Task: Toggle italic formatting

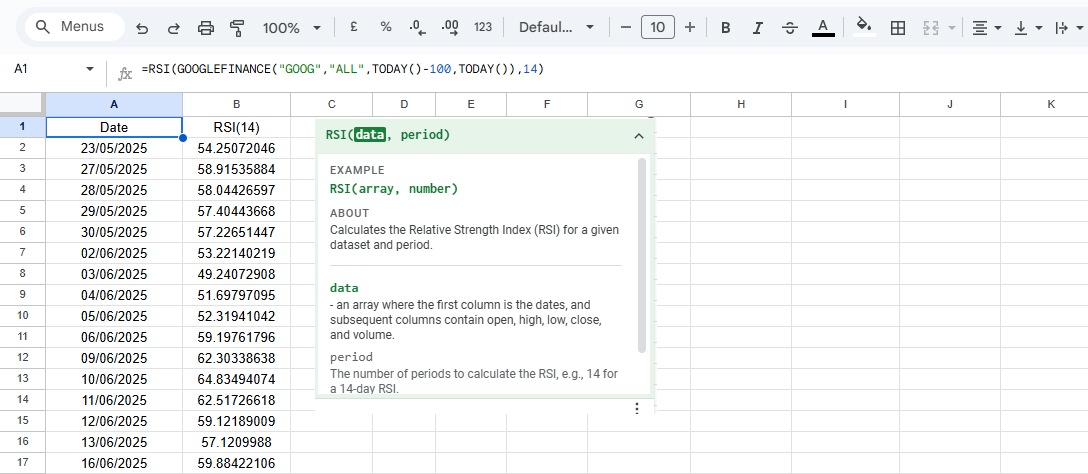Action: point(758,28)
